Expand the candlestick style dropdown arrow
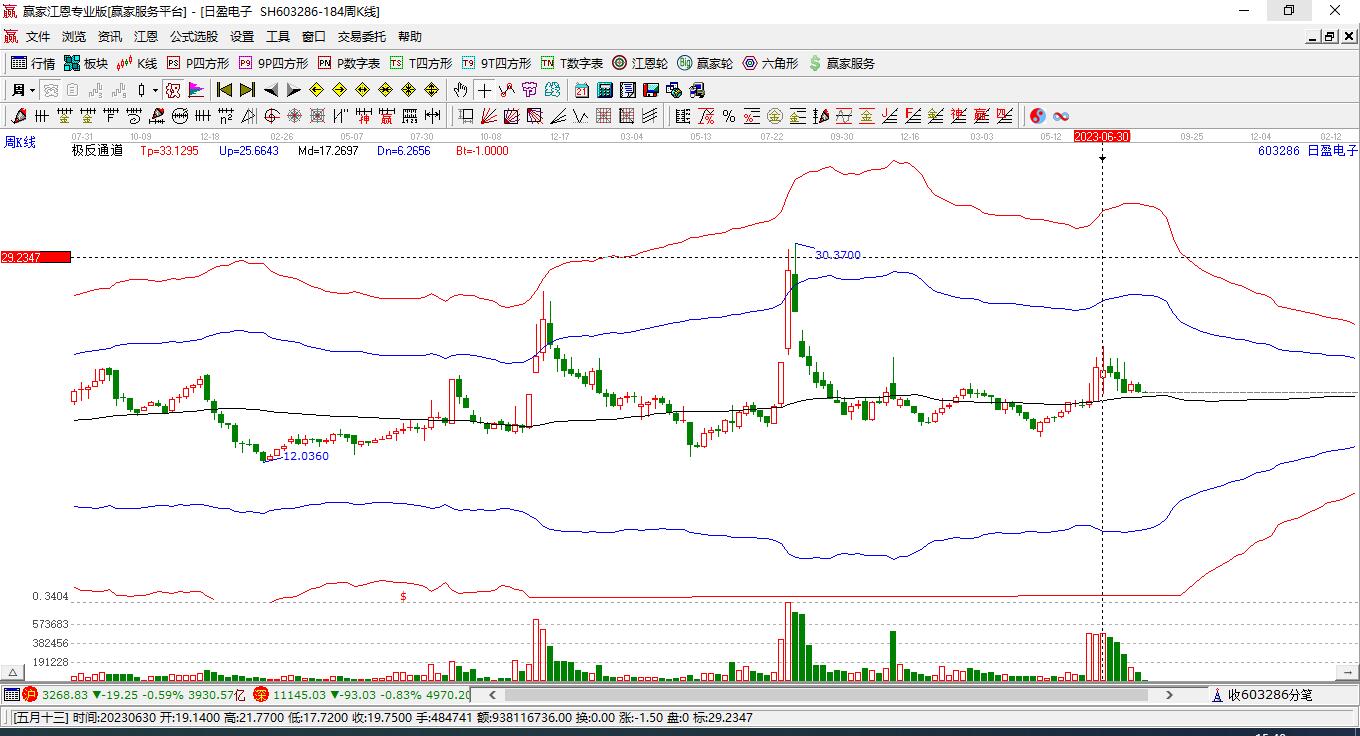 pyautogui.click(x=155, y=90)
